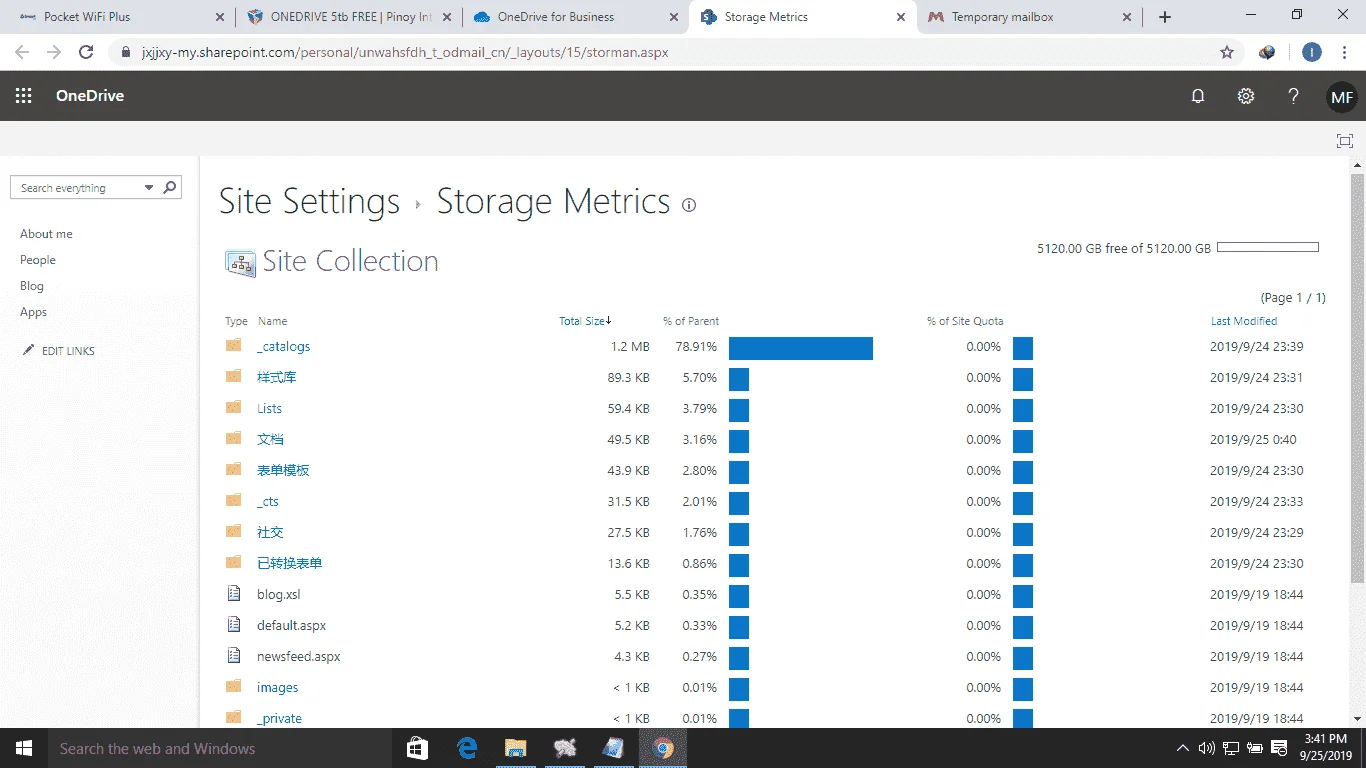Open the help question mark icon
Viewport: 1366px width, 768px height.
(x=1293, y=96)
